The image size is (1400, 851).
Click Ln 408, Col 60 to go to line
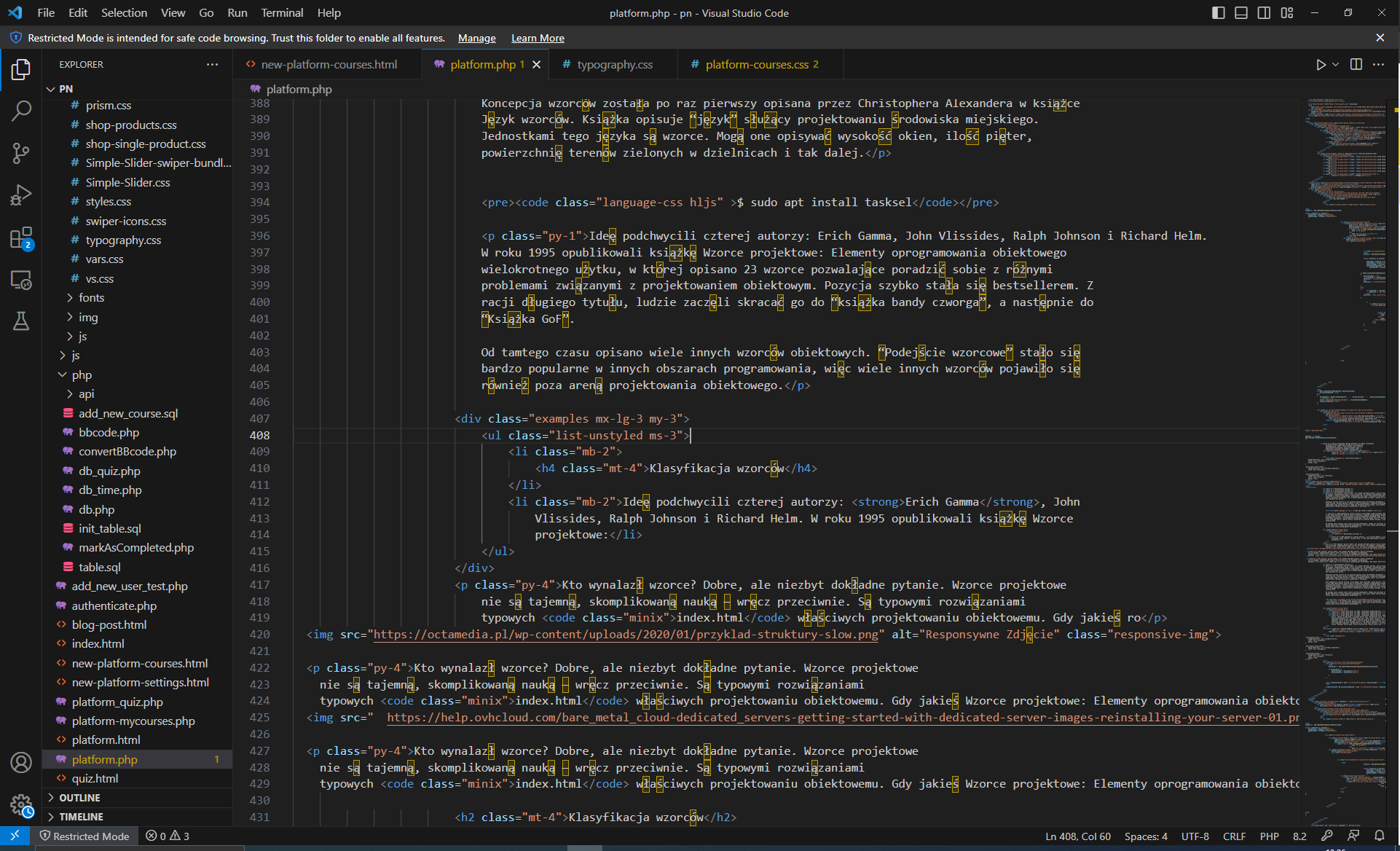point(1077,836)
